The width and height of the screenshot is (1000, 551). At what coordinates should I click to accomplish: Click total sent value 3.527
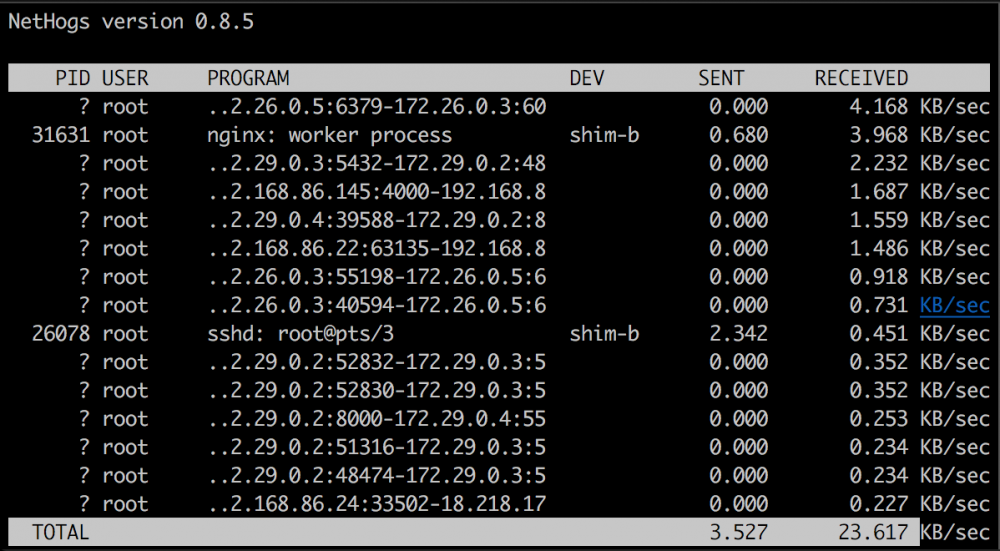click(x=739, y=532)
